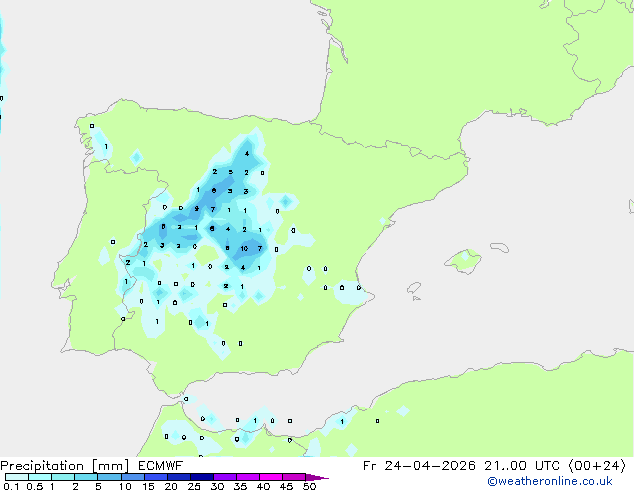This screenshot has width=634, height=490.
Task: Click the 'Precipitation' title word
Action: [x=42, y=466]
